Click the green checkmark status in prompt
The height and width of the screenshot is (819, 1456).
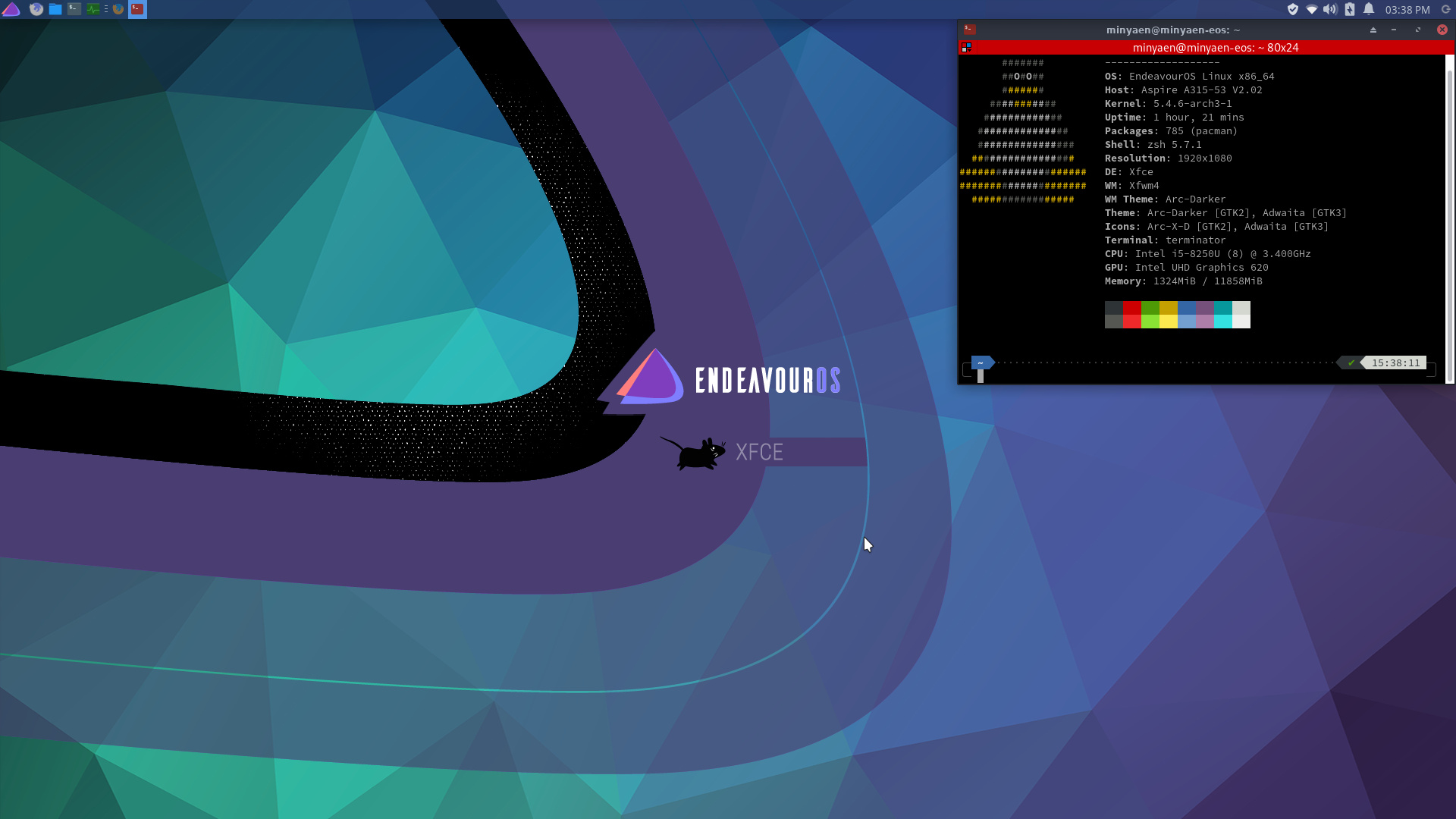click(1351, 362)
